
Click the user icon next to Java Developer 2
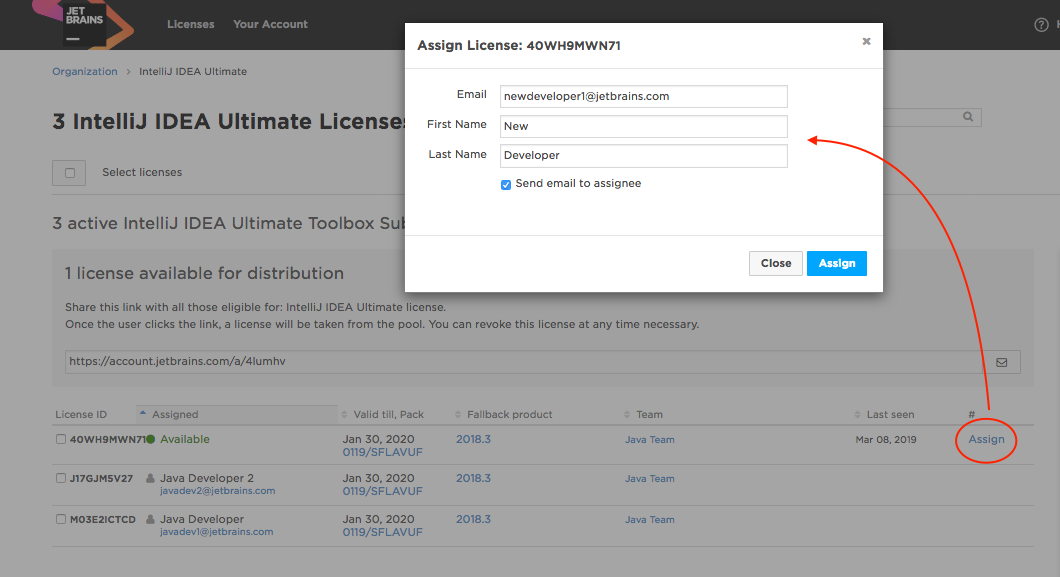150,479
